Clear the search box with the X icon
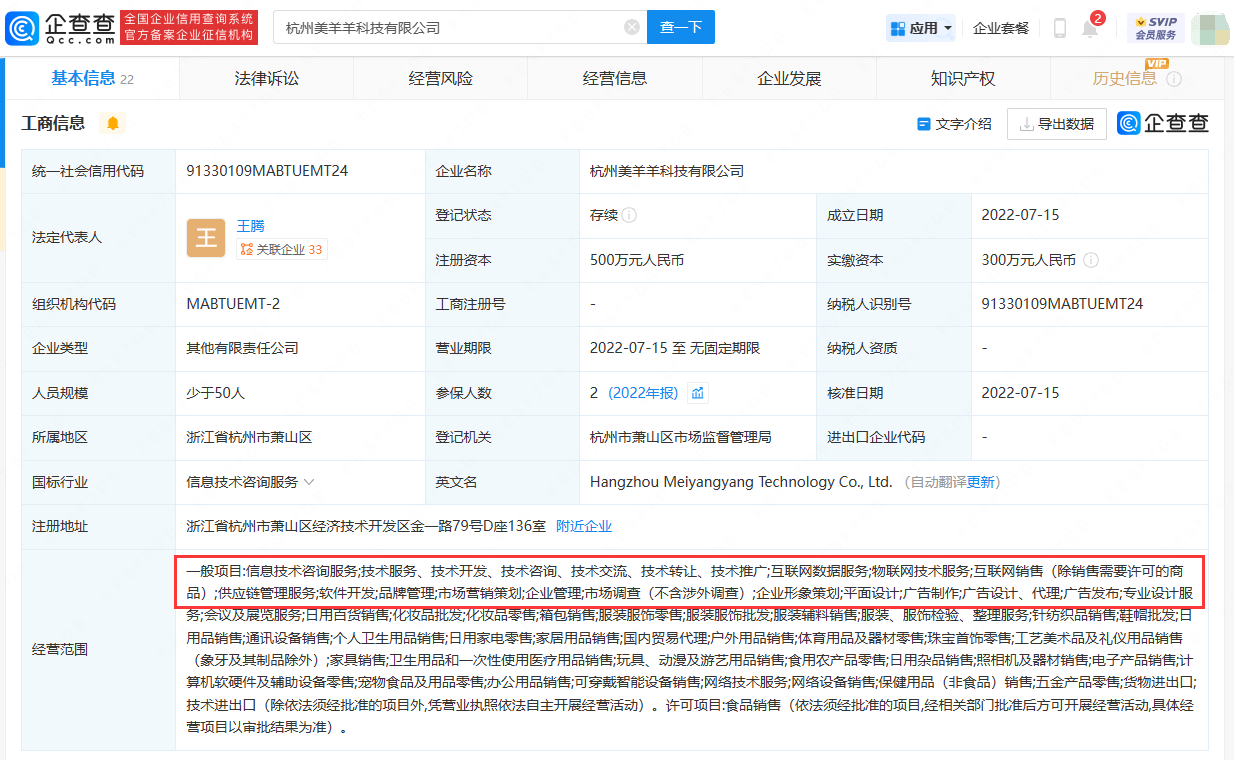The width and height of the screenshot is (1234, 760). click(x=632, y=27)
